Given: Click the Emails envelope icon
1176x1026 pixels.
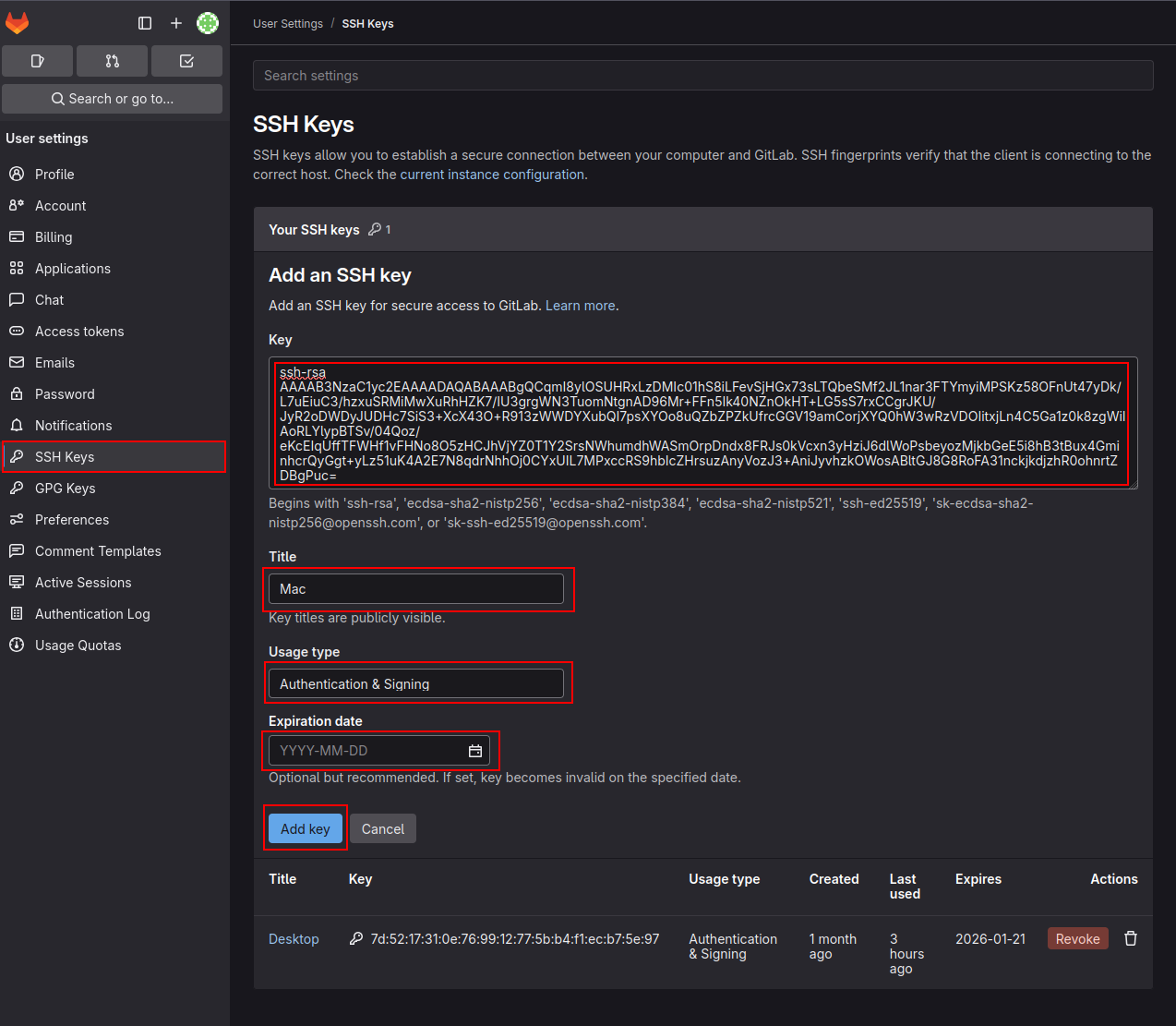Looking at the screenshot, I should 17,362.
